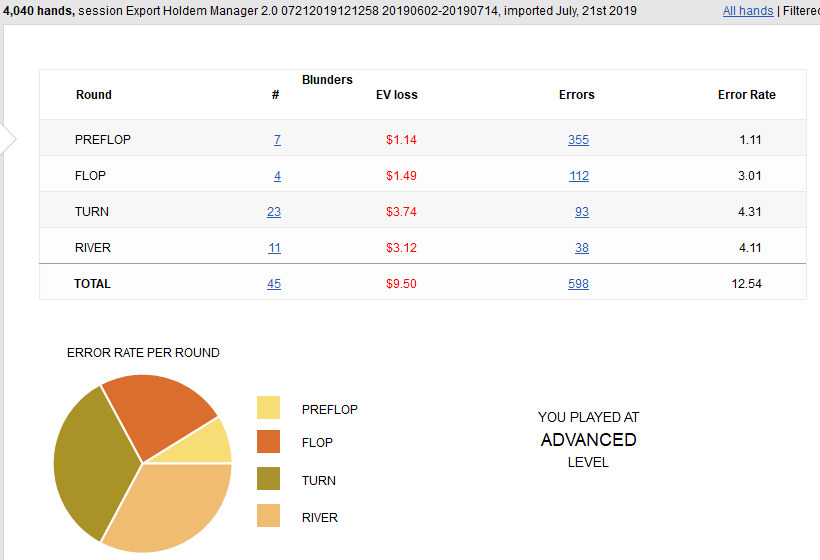Click the Round column header

coord(94,95)
